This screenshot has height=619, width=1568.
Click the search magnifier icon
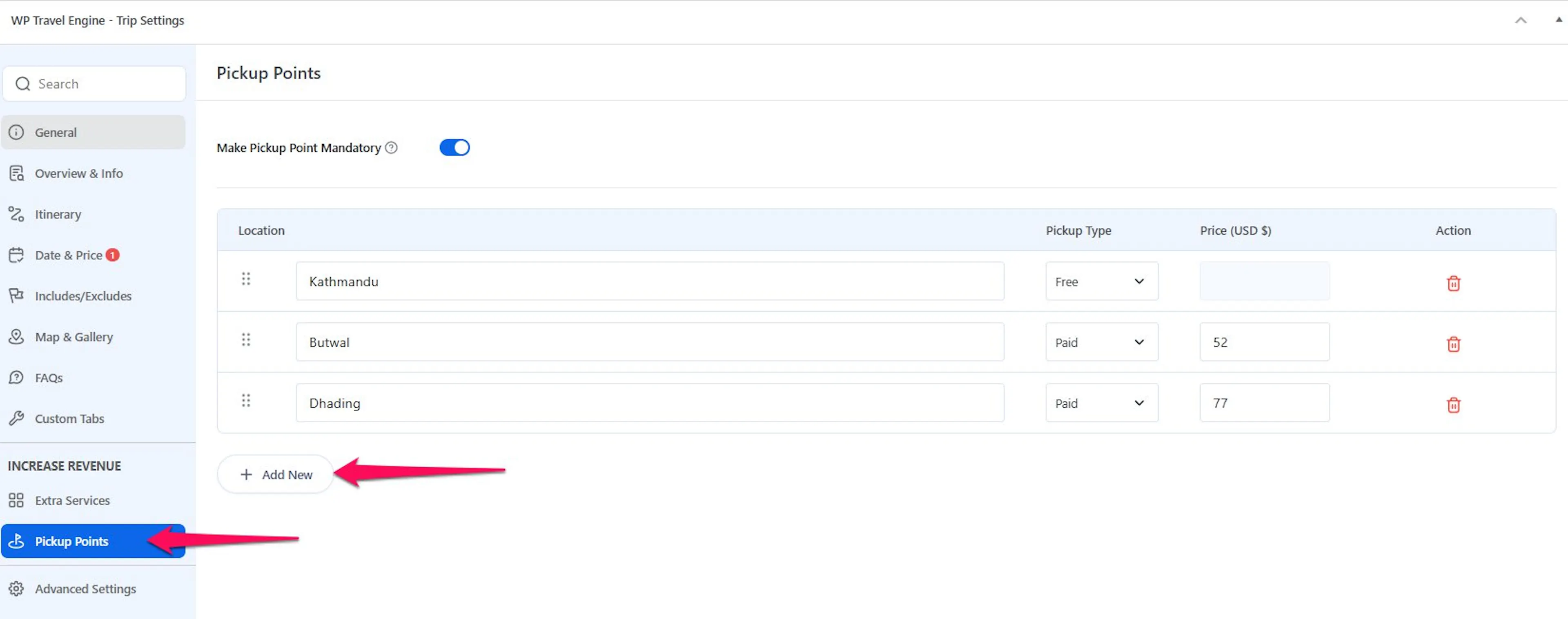pos(22,84)
